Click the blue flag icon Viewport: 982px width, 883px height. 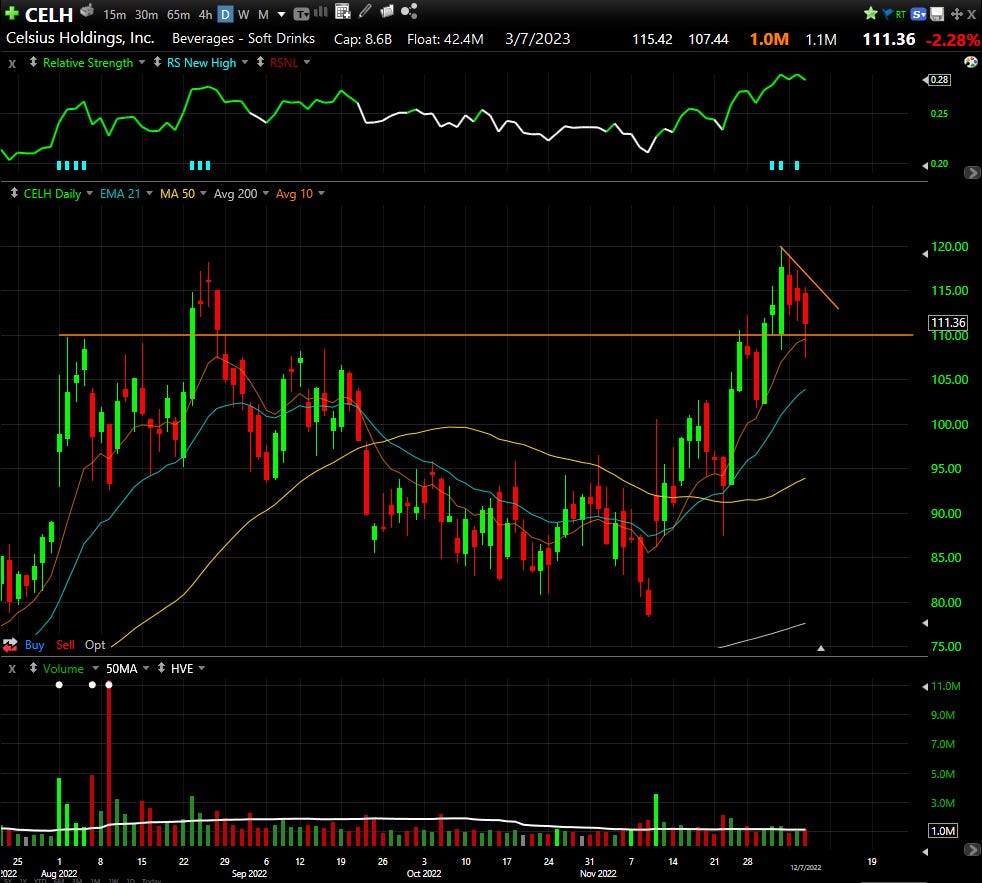pyautogui.click(x=887, y=13)
